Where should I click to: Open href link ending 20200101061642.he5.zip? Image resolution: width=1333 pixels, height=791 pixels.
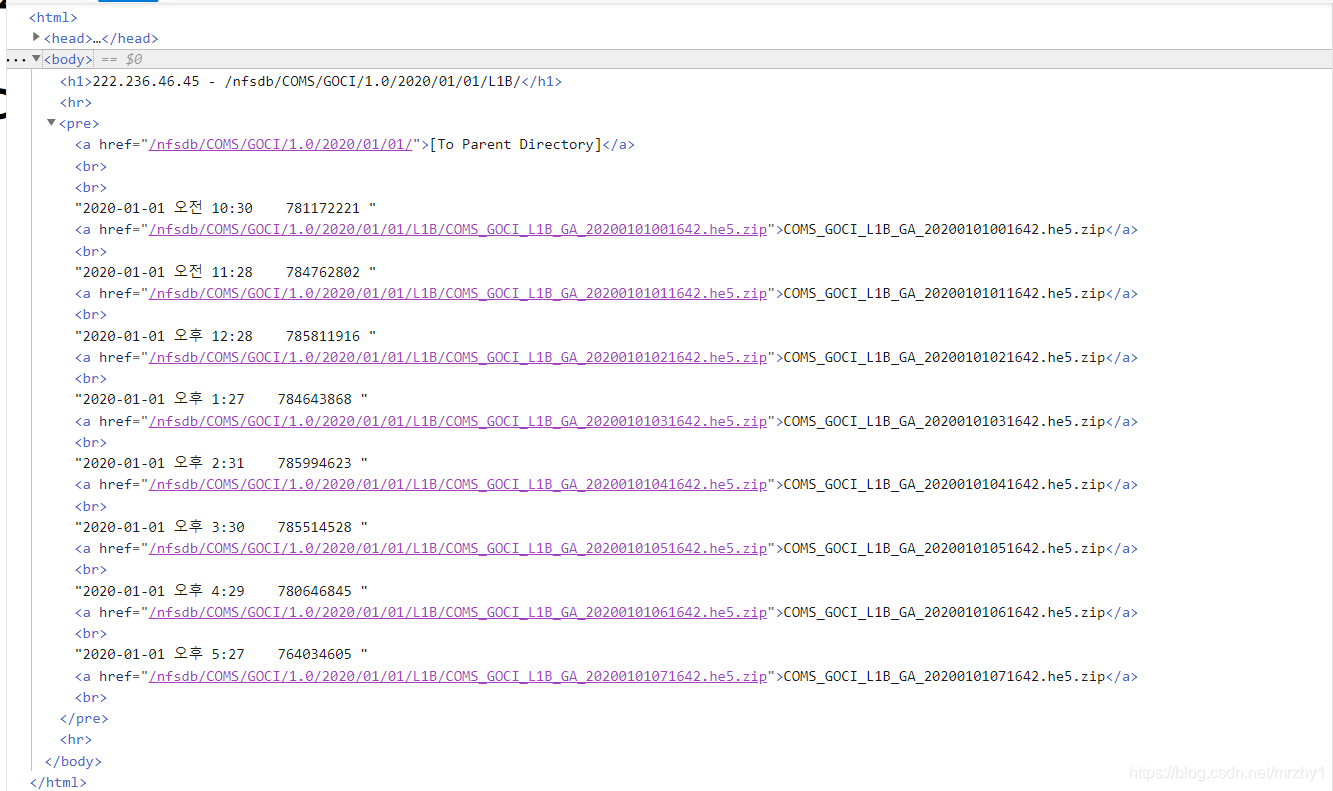[x=458, y=613]
